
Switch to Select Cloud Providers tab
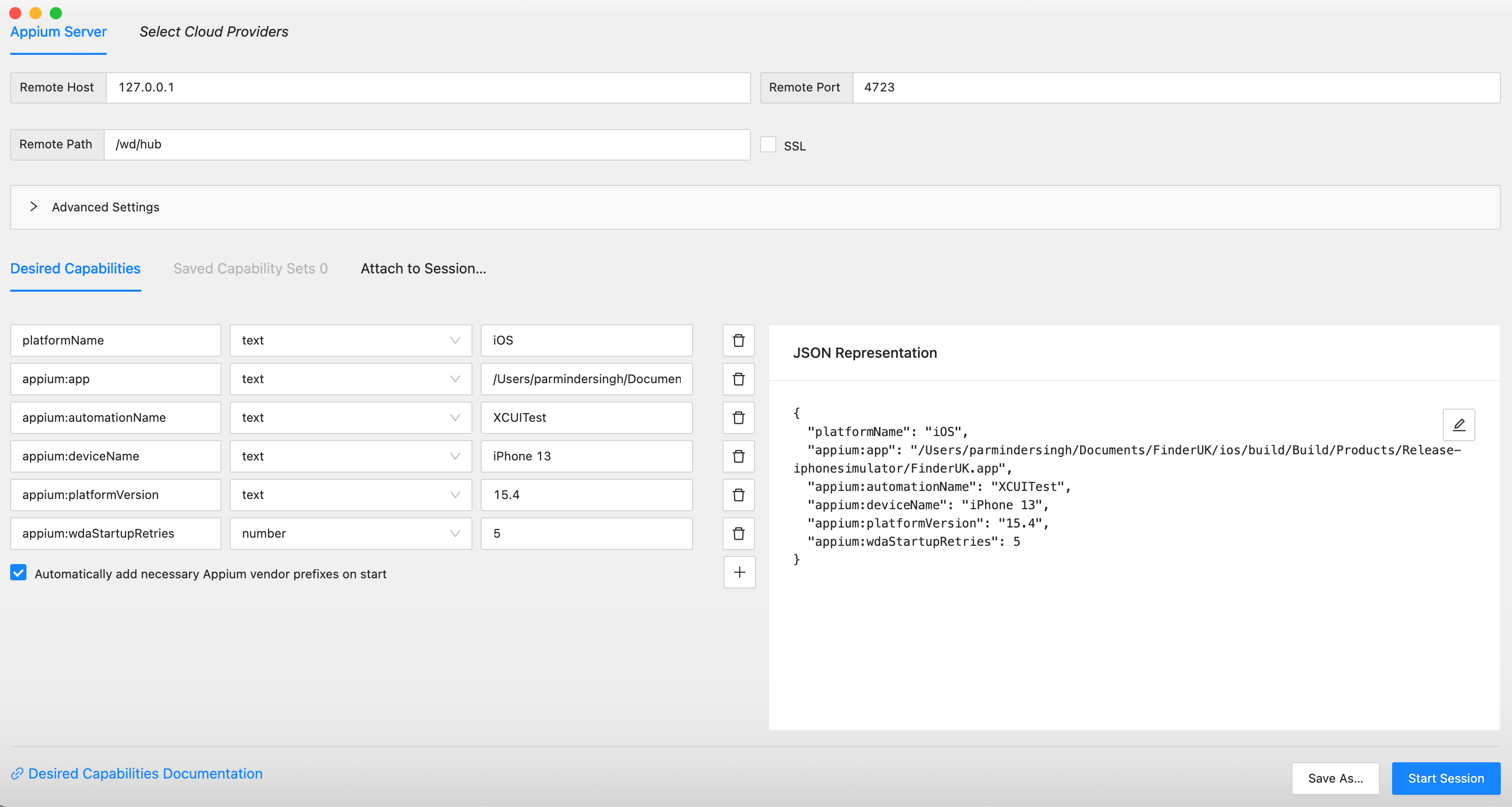[x=214, y=32]
